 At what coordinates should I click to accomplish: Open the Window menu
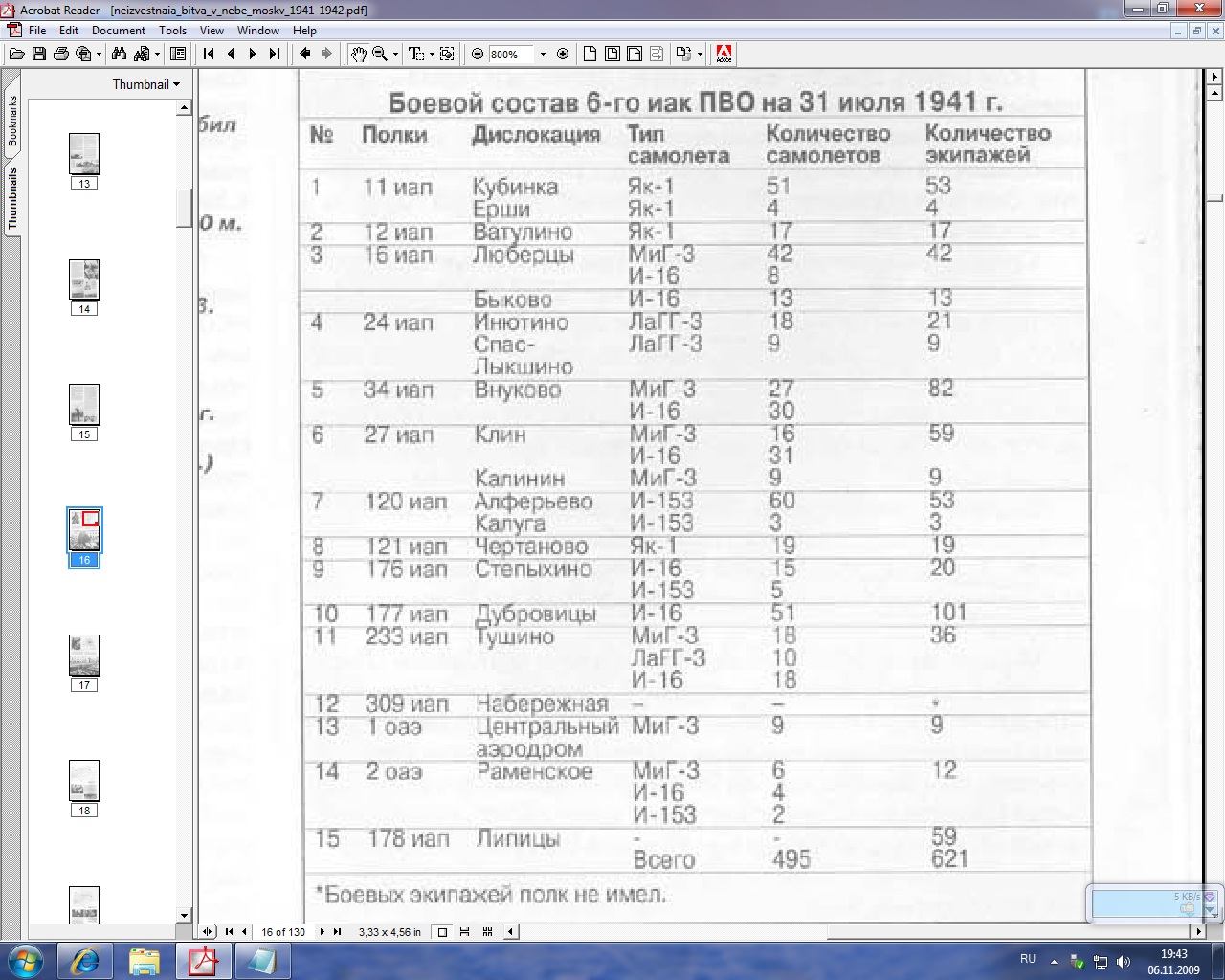coord(258,31)
